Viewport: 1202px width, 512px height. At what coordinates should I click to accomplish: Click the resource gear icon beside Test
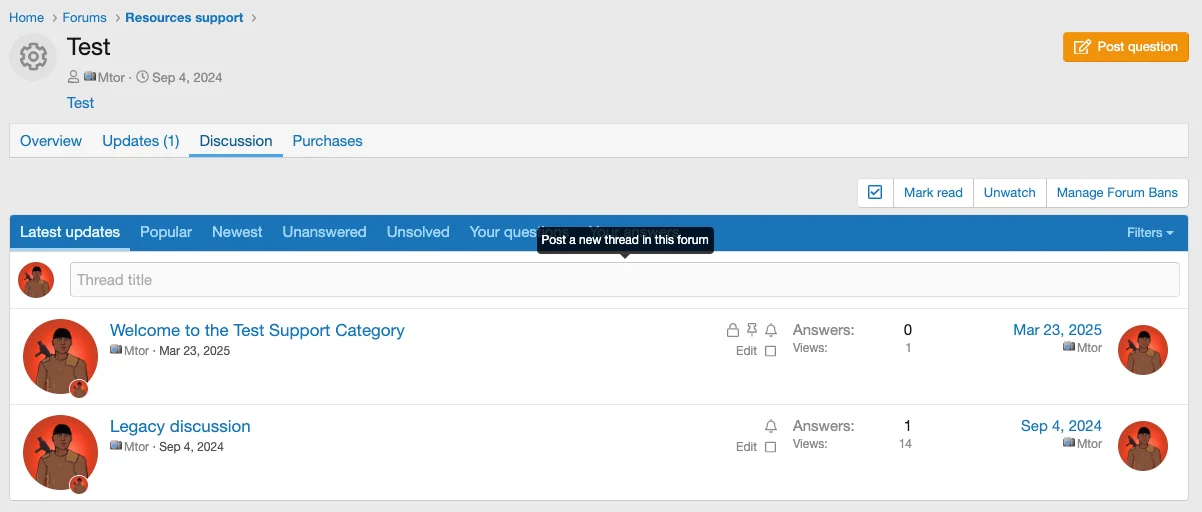tap(33, 57)
